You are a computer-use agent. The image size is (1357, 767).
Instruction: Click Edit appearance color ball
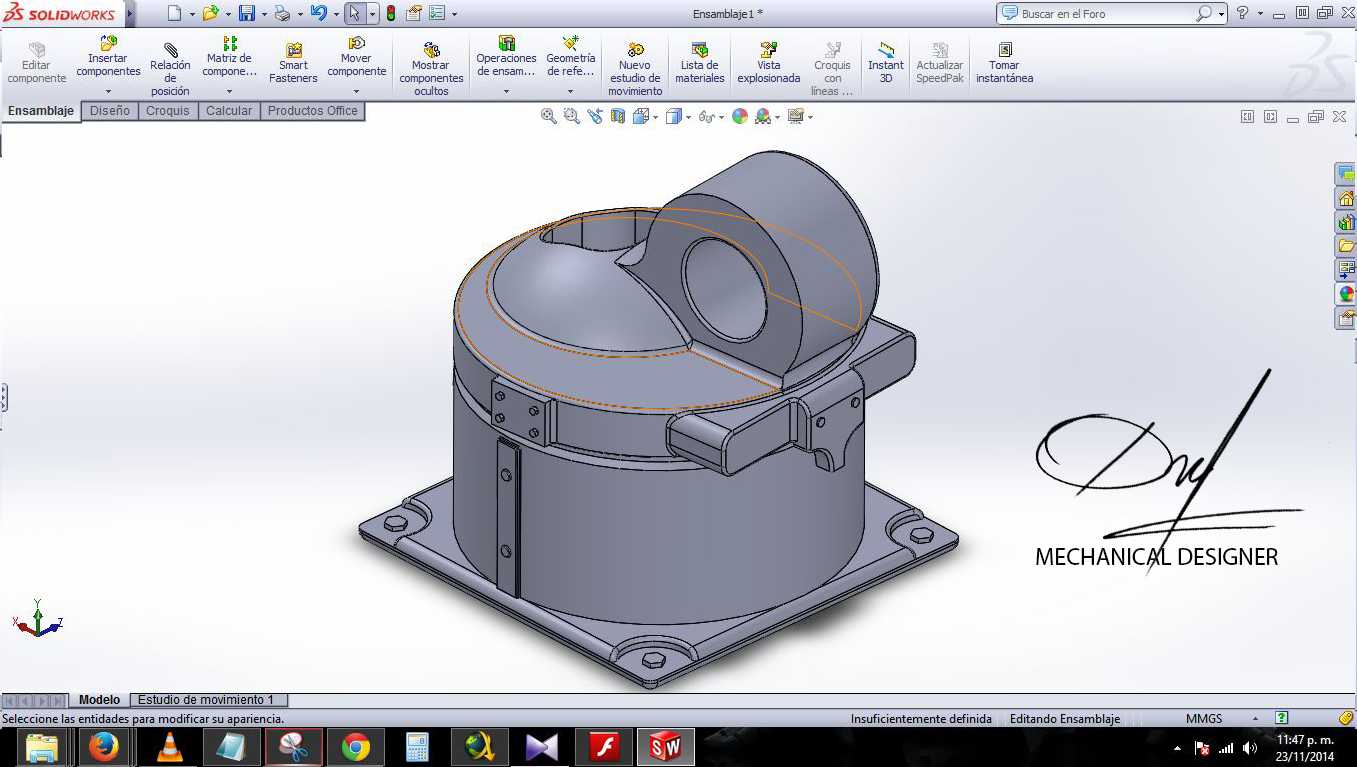click(x=740, y=116)
